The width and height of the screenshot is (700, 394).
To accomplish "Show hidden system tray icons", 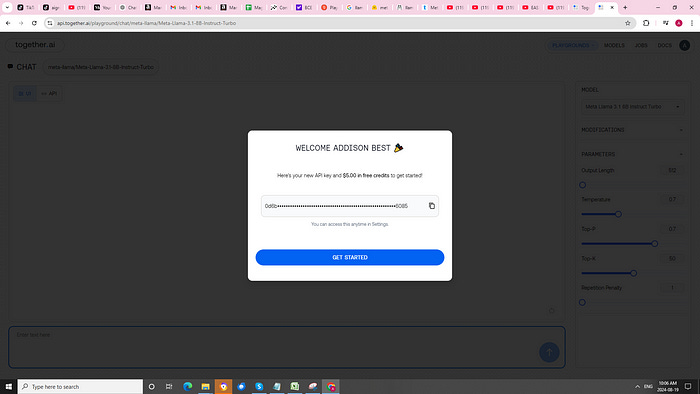I will [x=637, y=386].
